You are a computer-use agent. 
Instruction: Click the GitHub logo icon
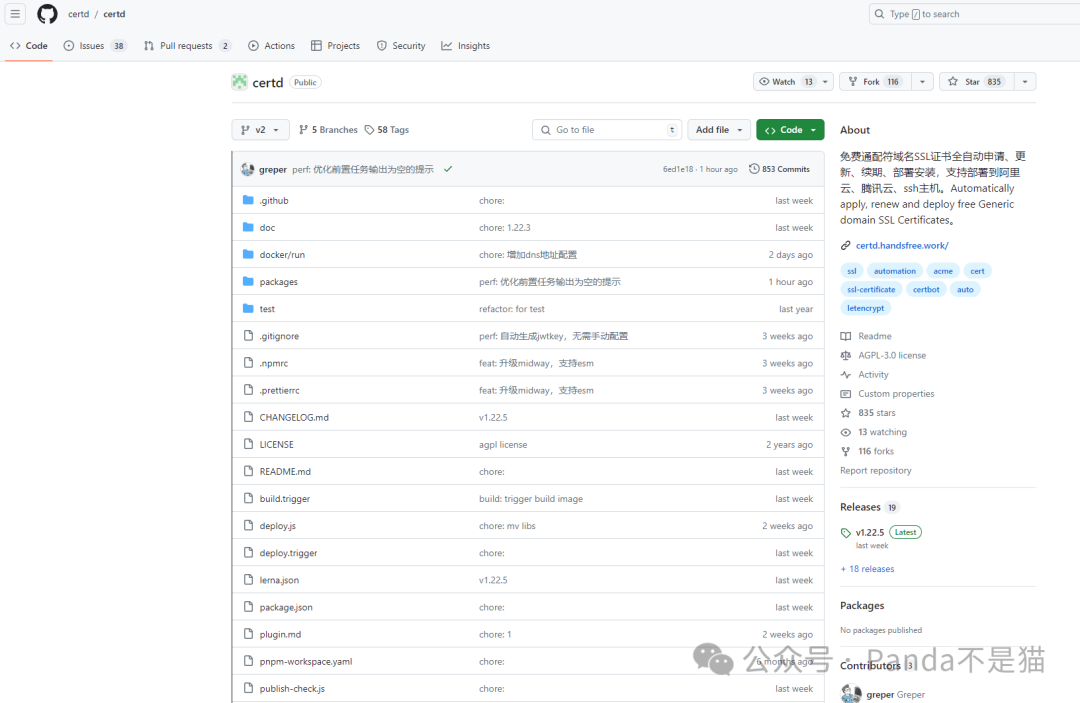pos(47,14)
